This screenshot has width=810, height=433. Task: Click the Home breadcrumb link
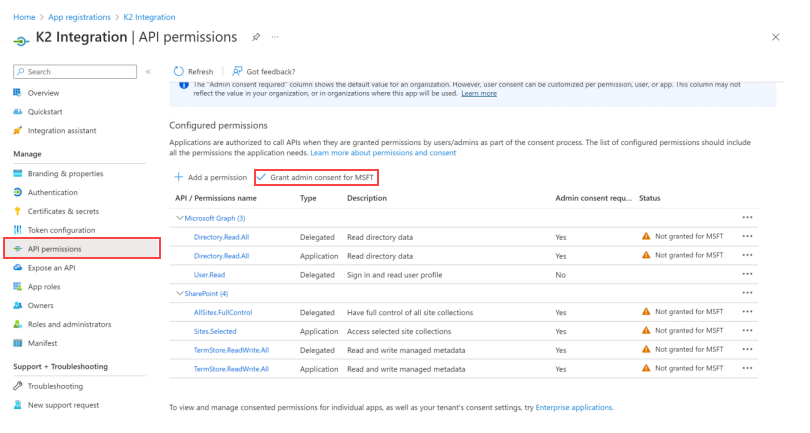click(24, 17)
